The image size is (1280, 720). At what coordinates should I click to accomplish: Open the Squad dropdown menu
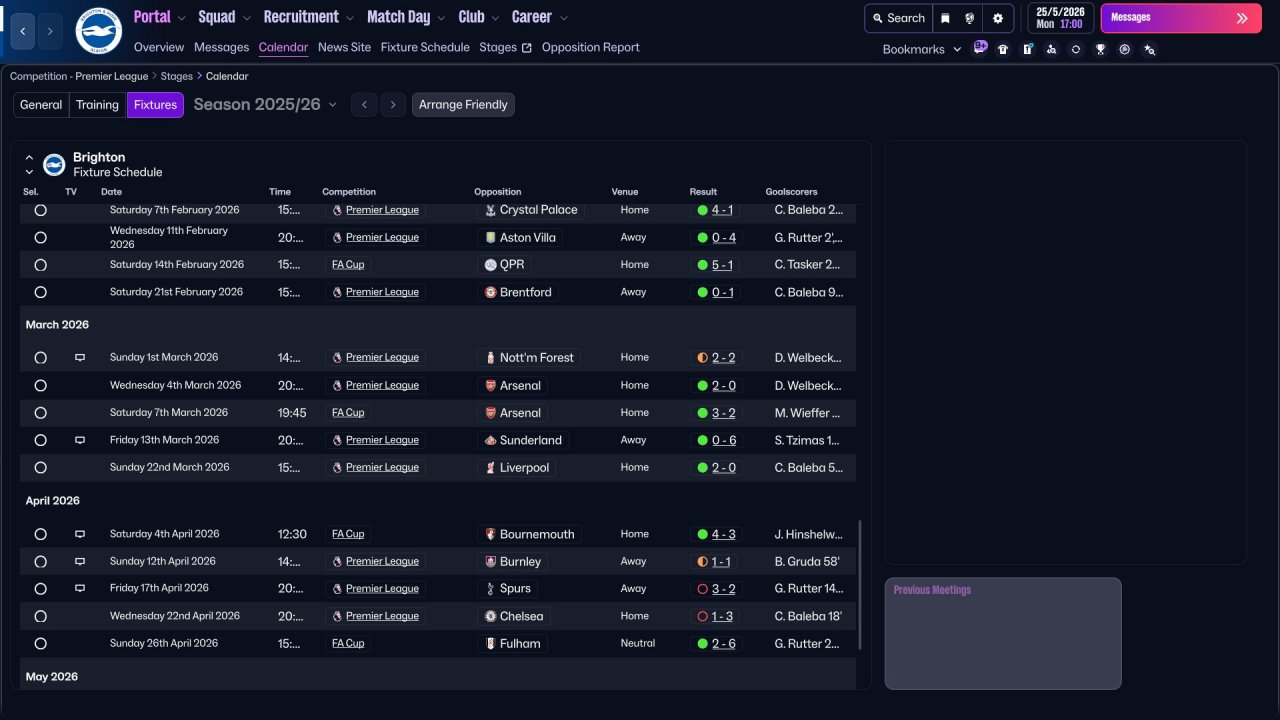(225, 17)
